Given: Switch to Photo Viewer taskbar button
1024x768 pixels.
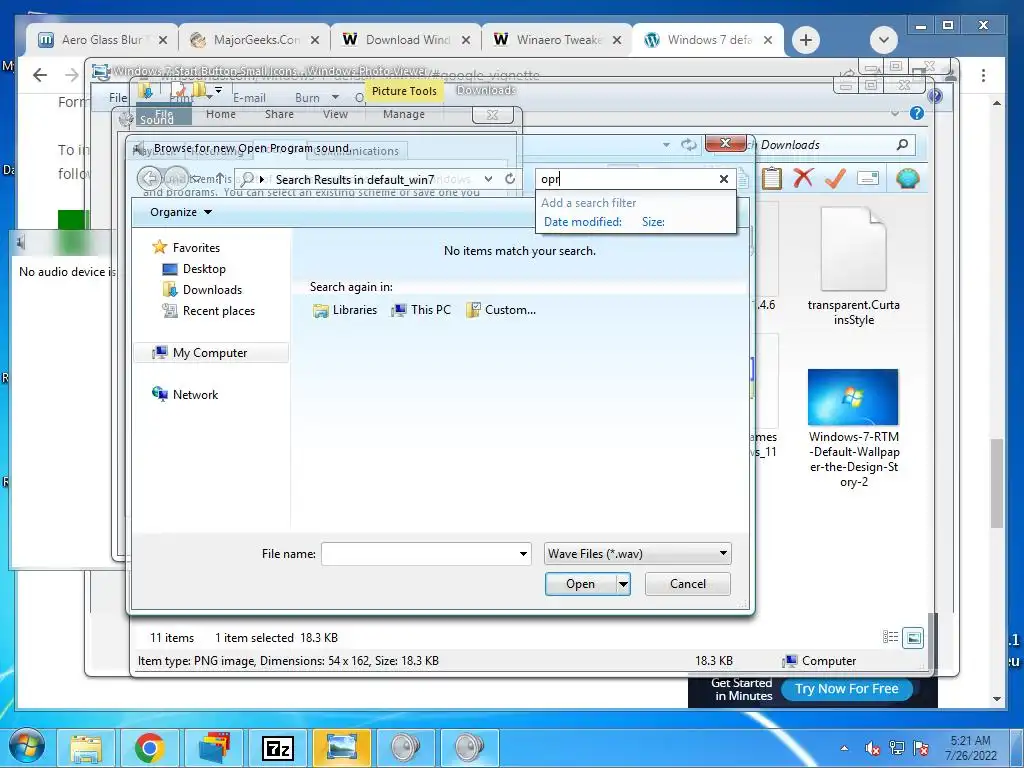Looking at the screenshot, I should pos(342,748).
